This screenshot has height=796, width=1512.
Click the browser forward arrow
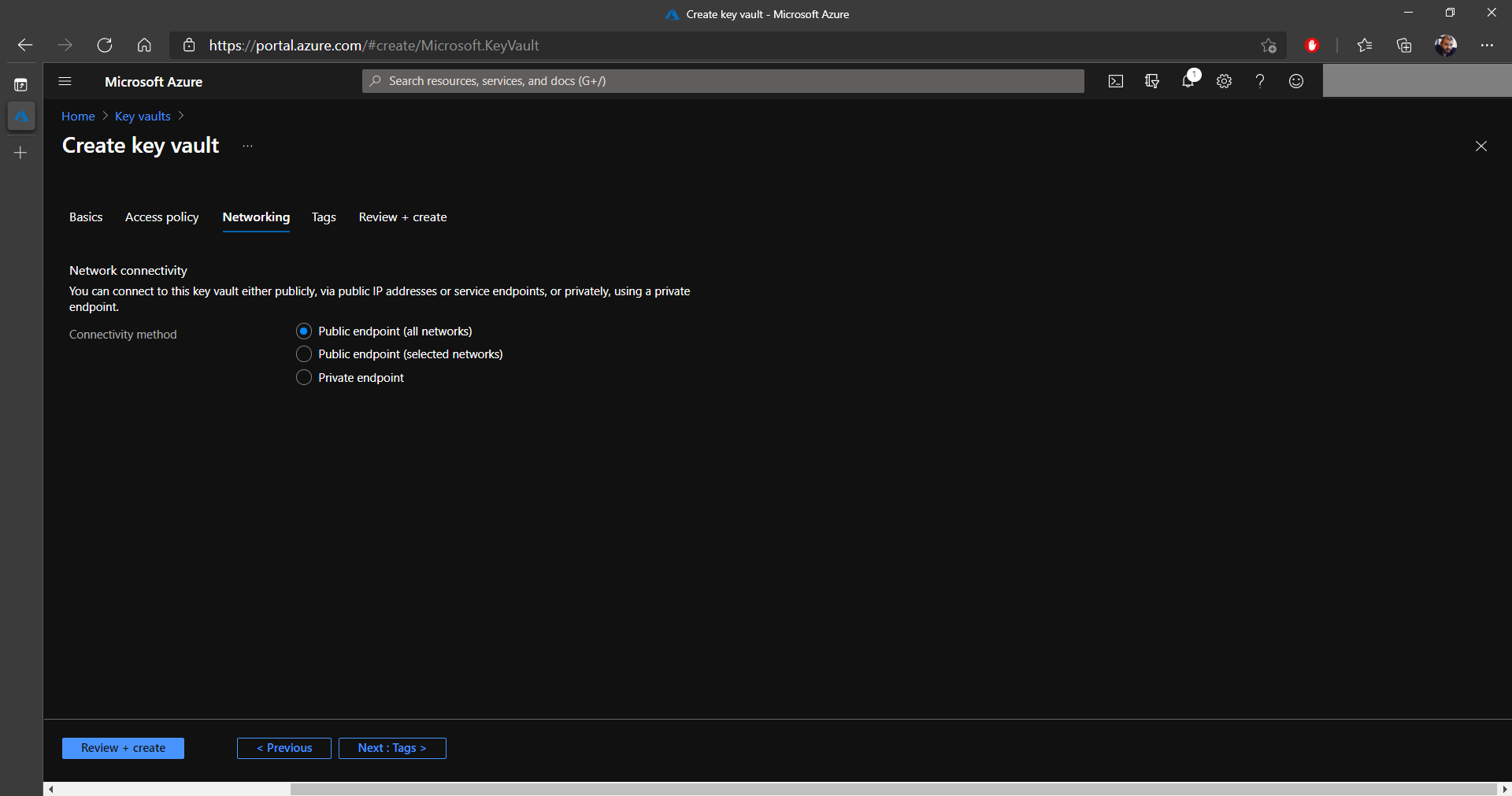click(65, 45)
